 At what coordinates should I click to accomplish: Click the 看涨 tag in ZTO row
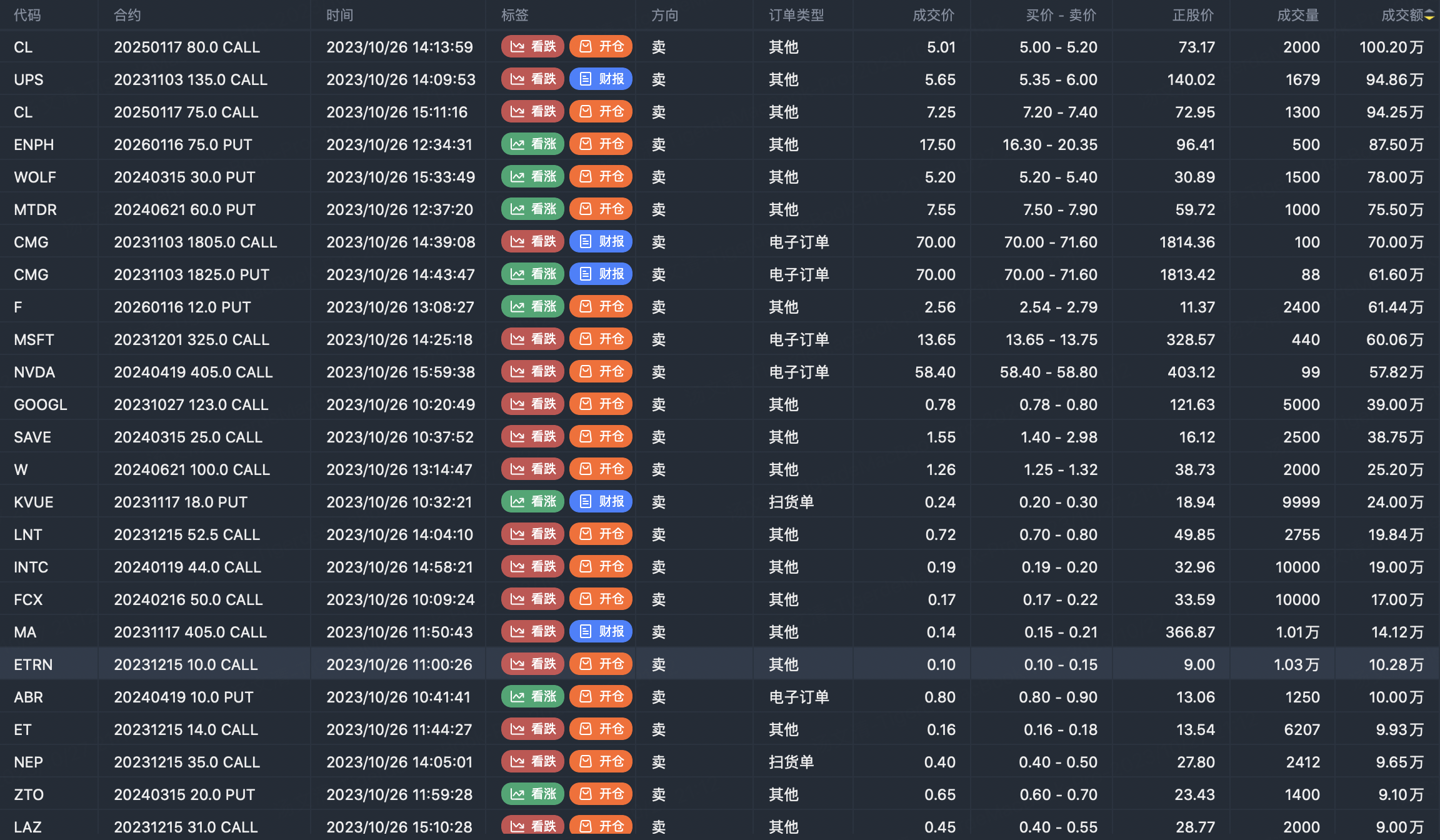[x=532, y=794]
